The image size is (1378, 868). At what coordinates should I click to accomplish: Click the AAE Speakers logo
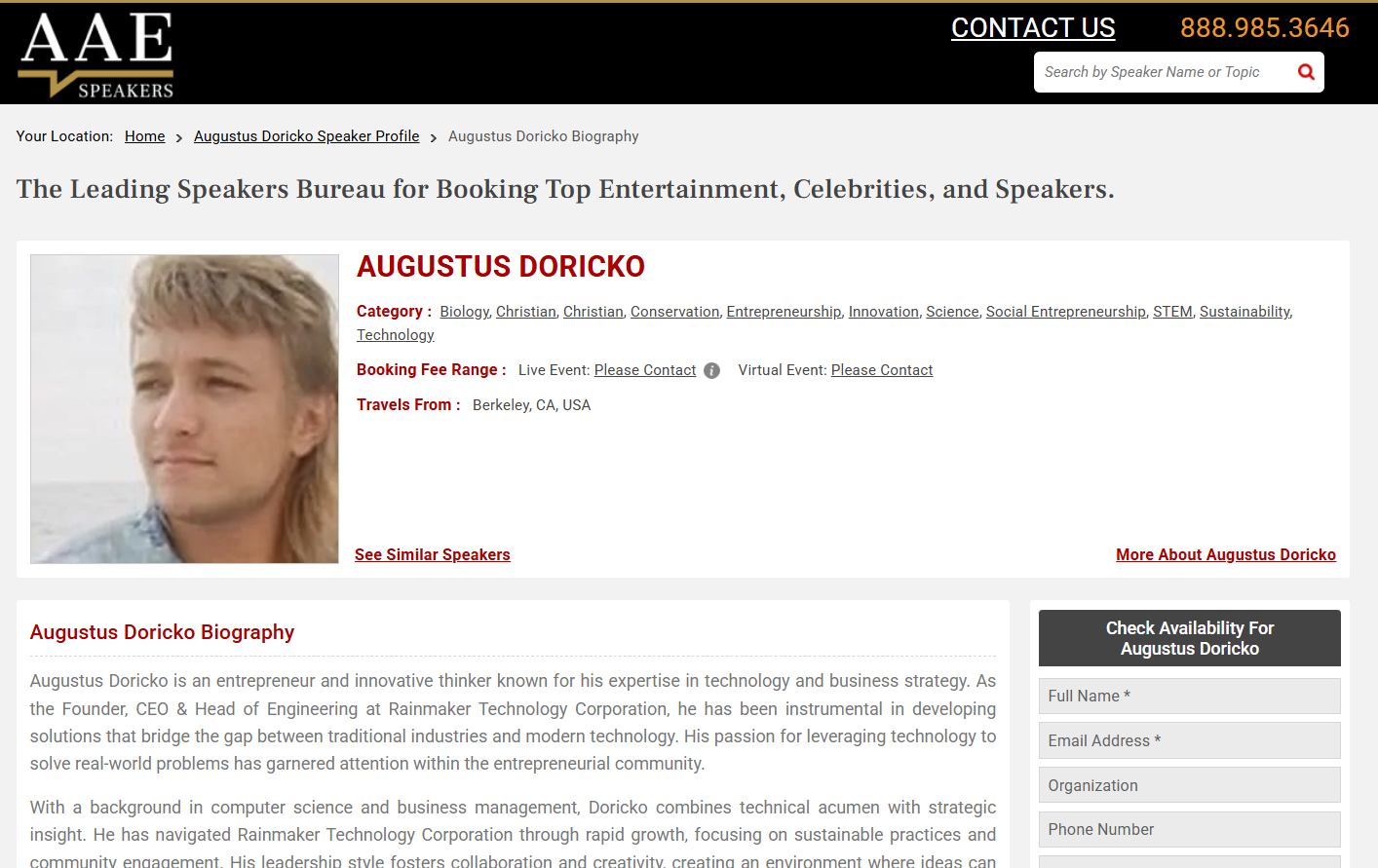(x=96, y=55)
